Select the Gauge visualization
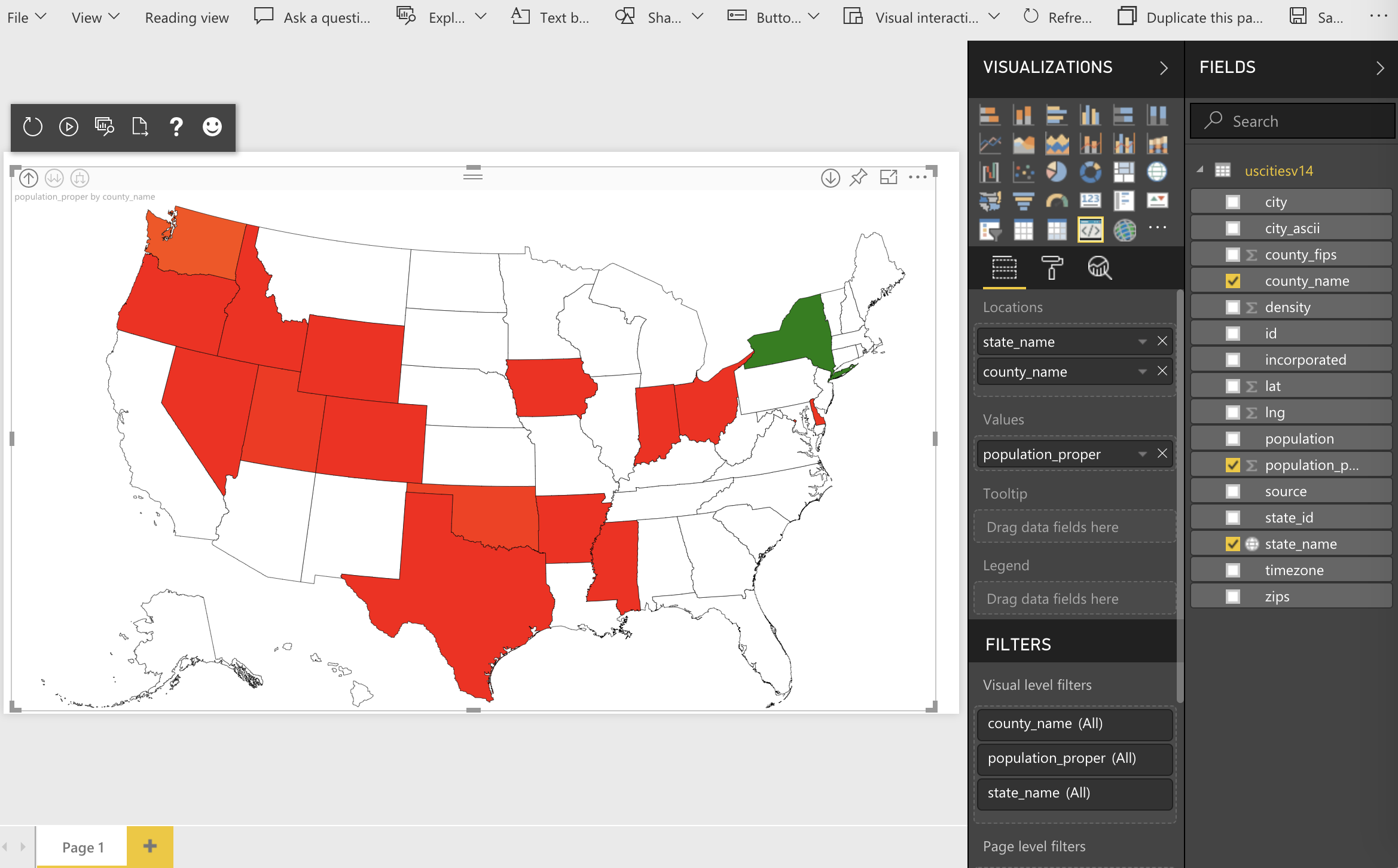1398x868 pixels. coord(1057,200)
